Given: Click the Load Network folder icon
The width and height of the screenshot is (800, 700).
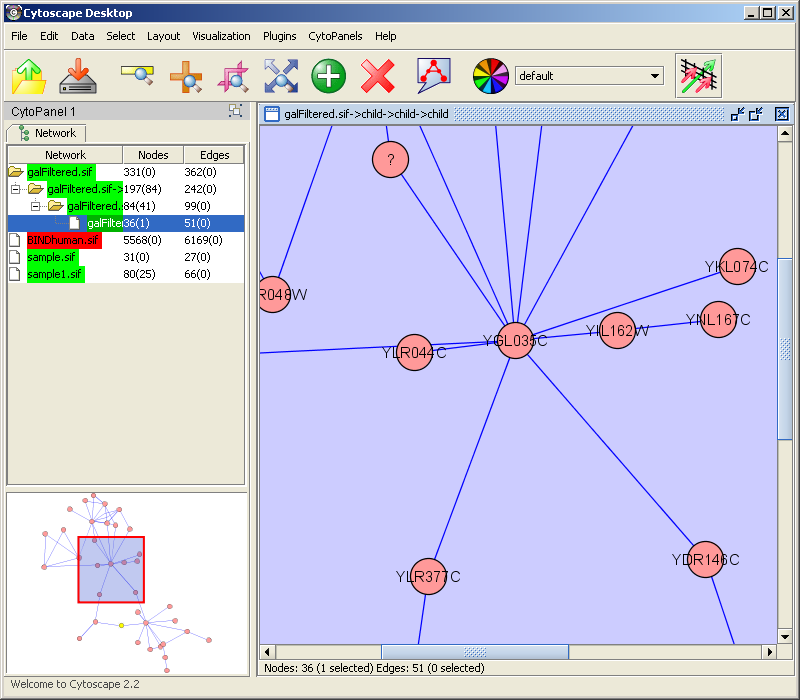Looking at the screenshot, I should 29,77.
